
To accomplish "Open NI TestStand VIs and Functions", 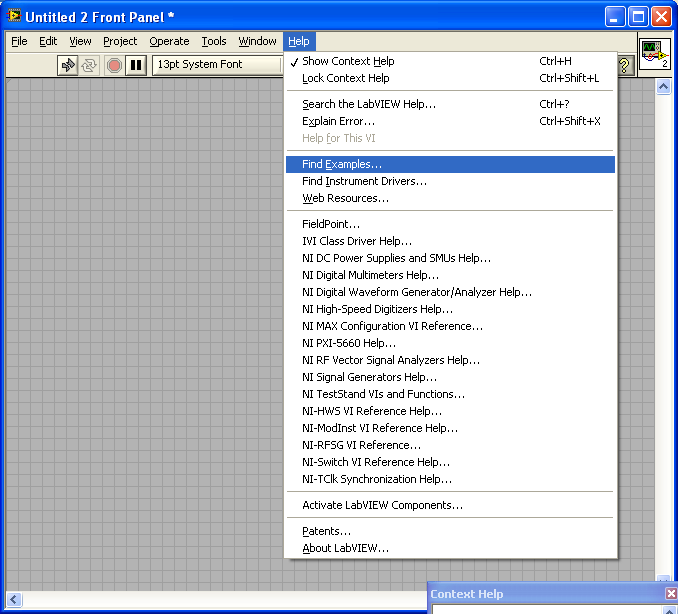I will [x=450, y=394].
